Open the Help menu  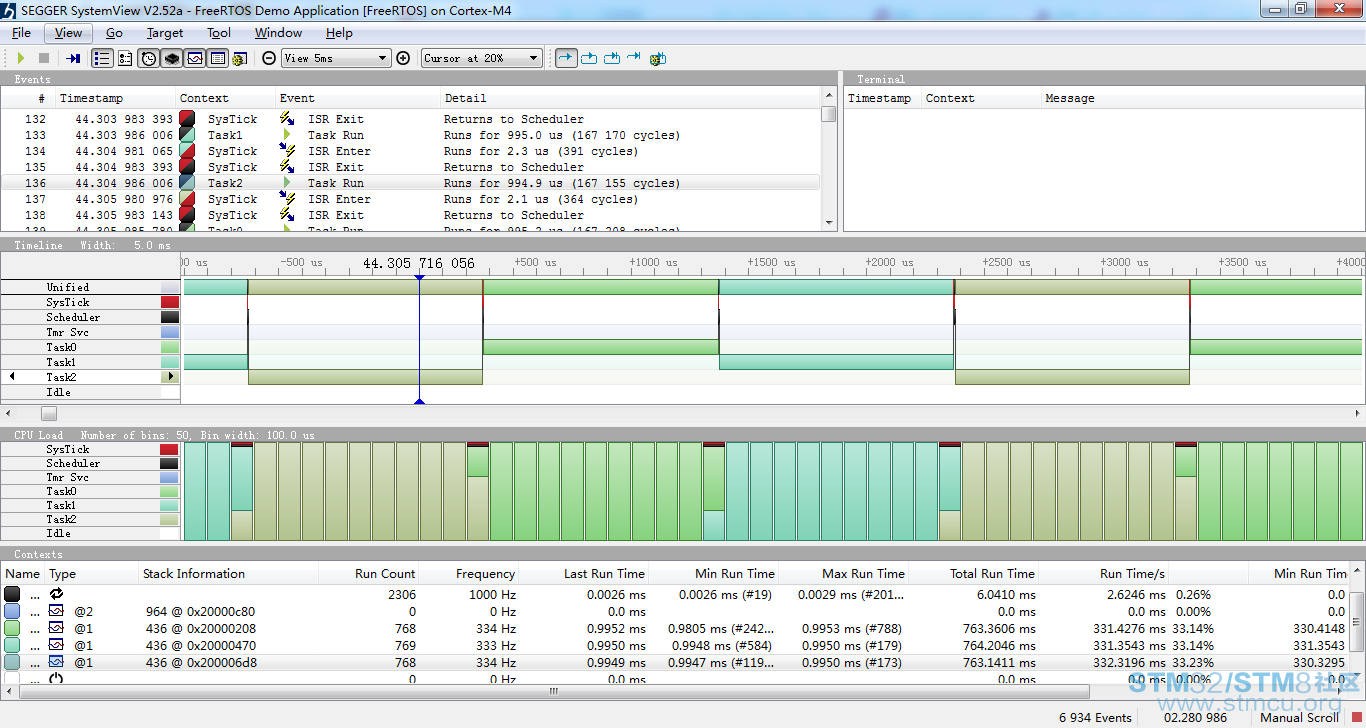339,33
